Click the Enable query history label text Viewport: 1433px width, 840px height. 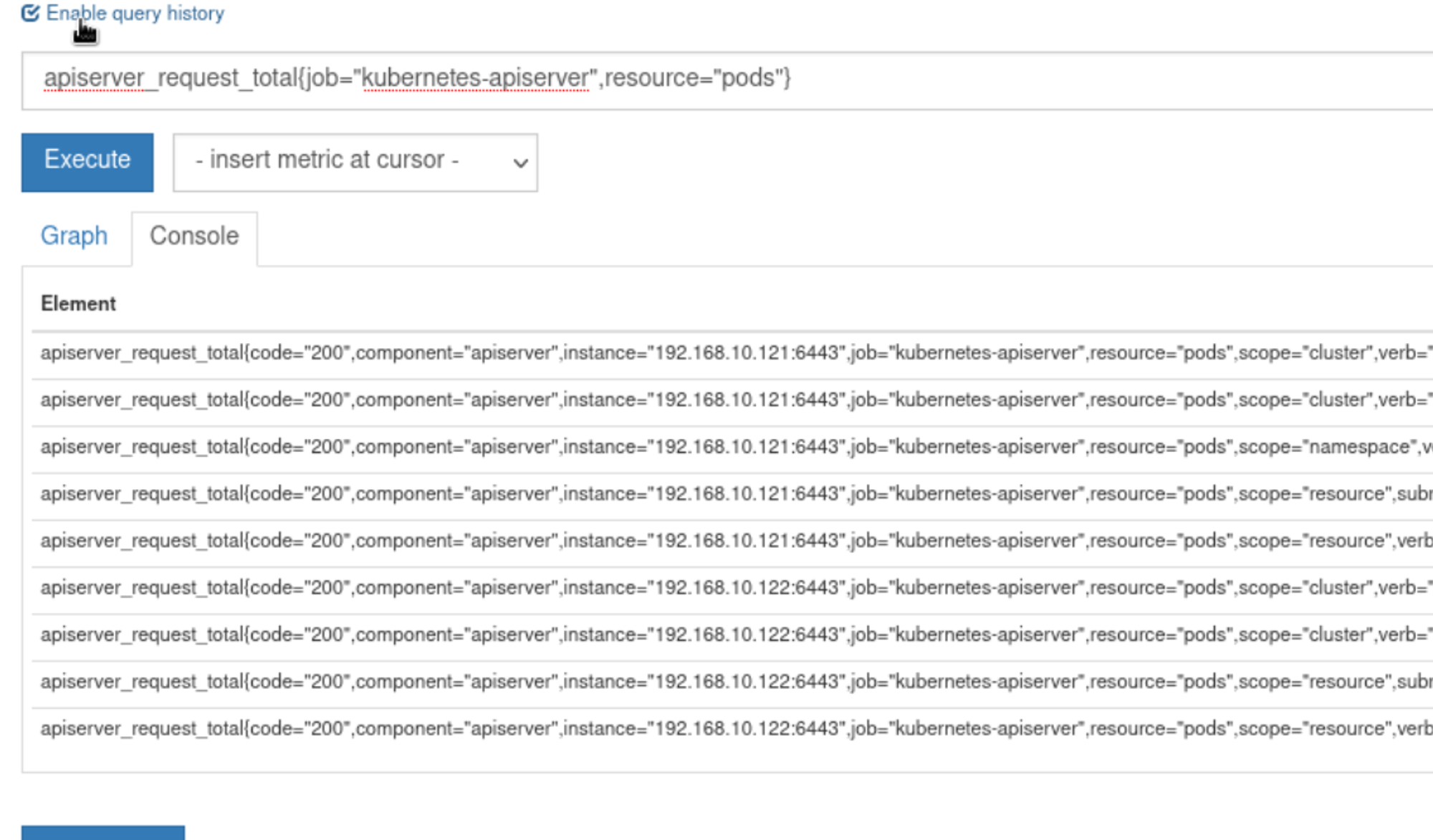(x=135, y=13)
